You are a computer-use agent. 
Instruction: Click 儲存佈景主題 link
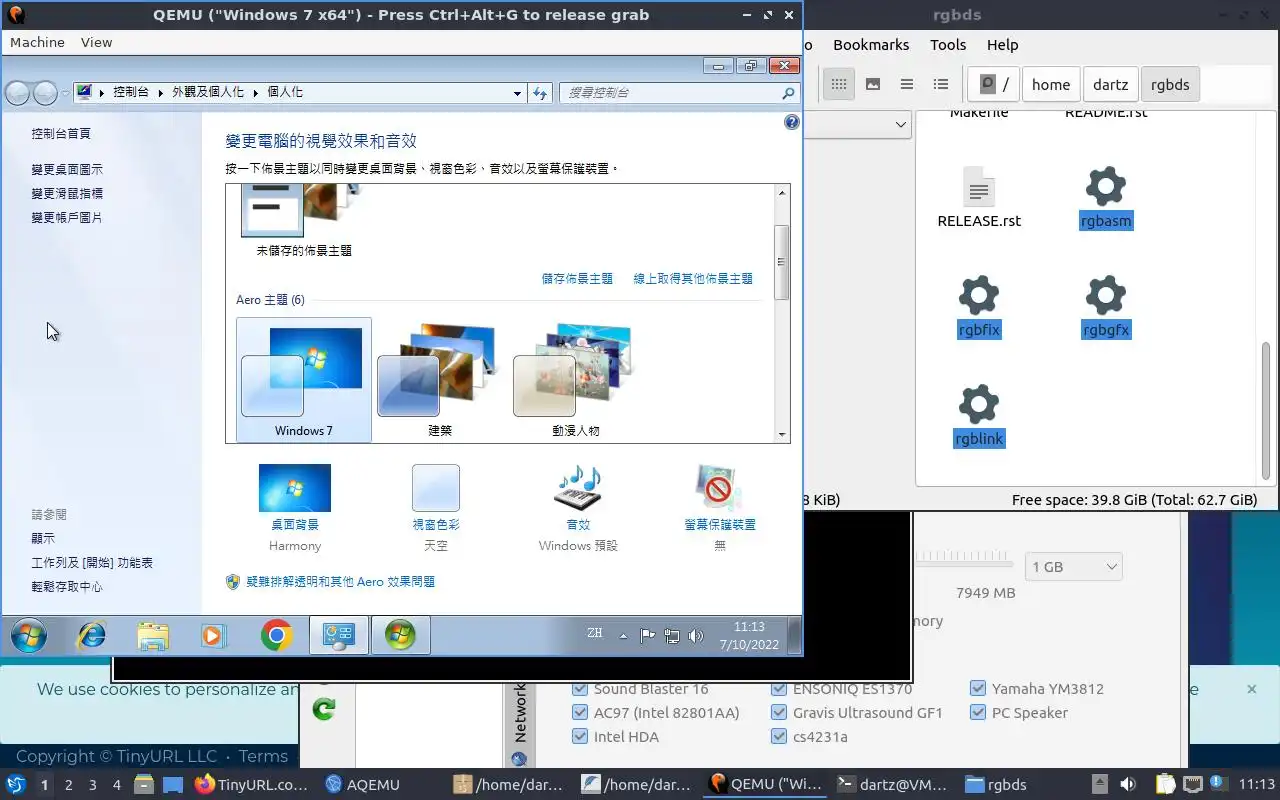tap(577, 279)
